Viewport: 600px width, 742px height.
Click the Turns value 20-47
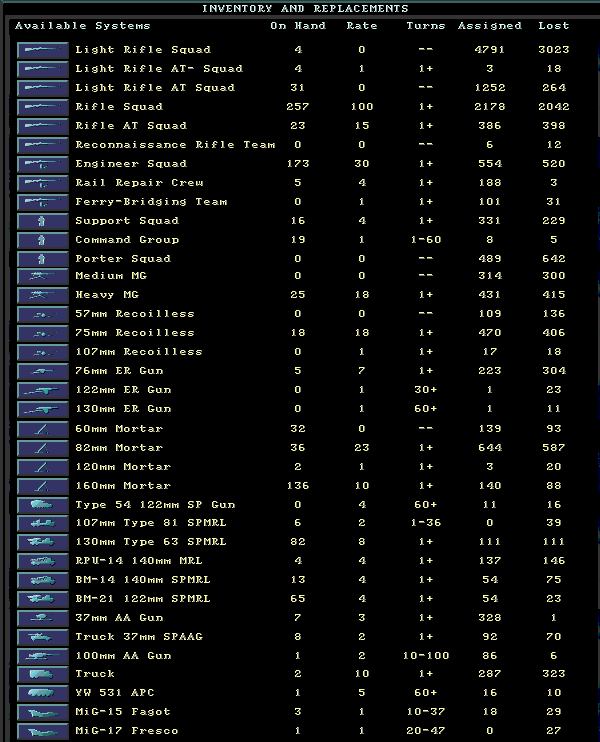click(426, 731)
